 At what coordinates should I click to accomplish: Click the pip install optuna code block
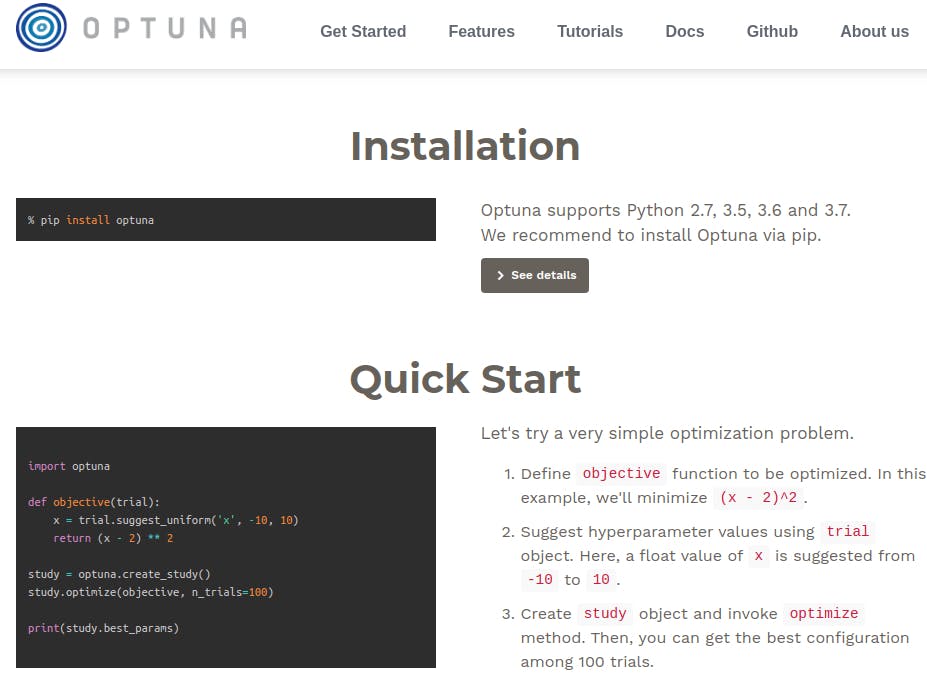[x=225, y=220]
